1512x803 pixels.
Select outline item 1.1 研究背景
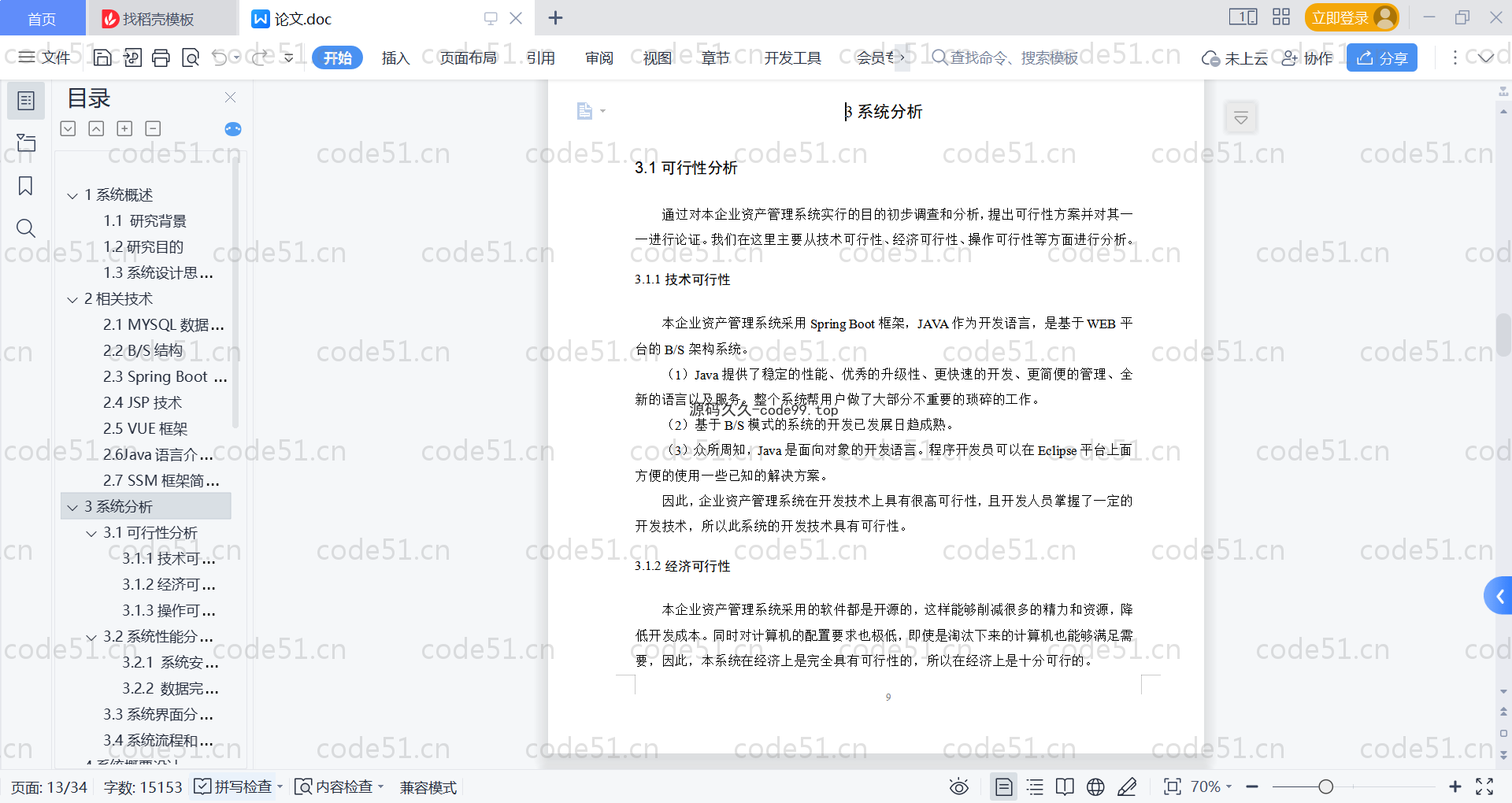pyautogui.click(x=145, y=220)
